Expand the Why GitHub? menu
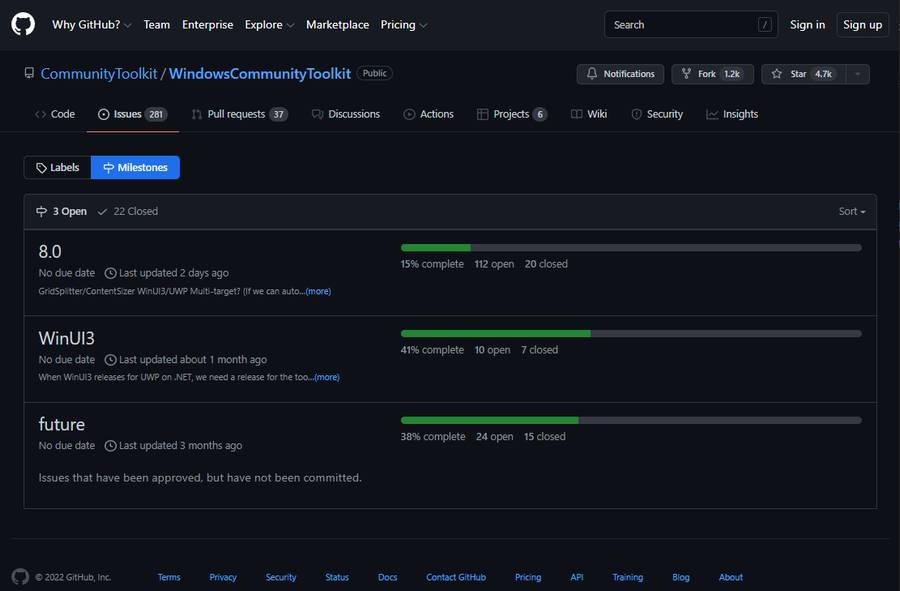The height and width of the screenshot is (591, 900). 92,25
